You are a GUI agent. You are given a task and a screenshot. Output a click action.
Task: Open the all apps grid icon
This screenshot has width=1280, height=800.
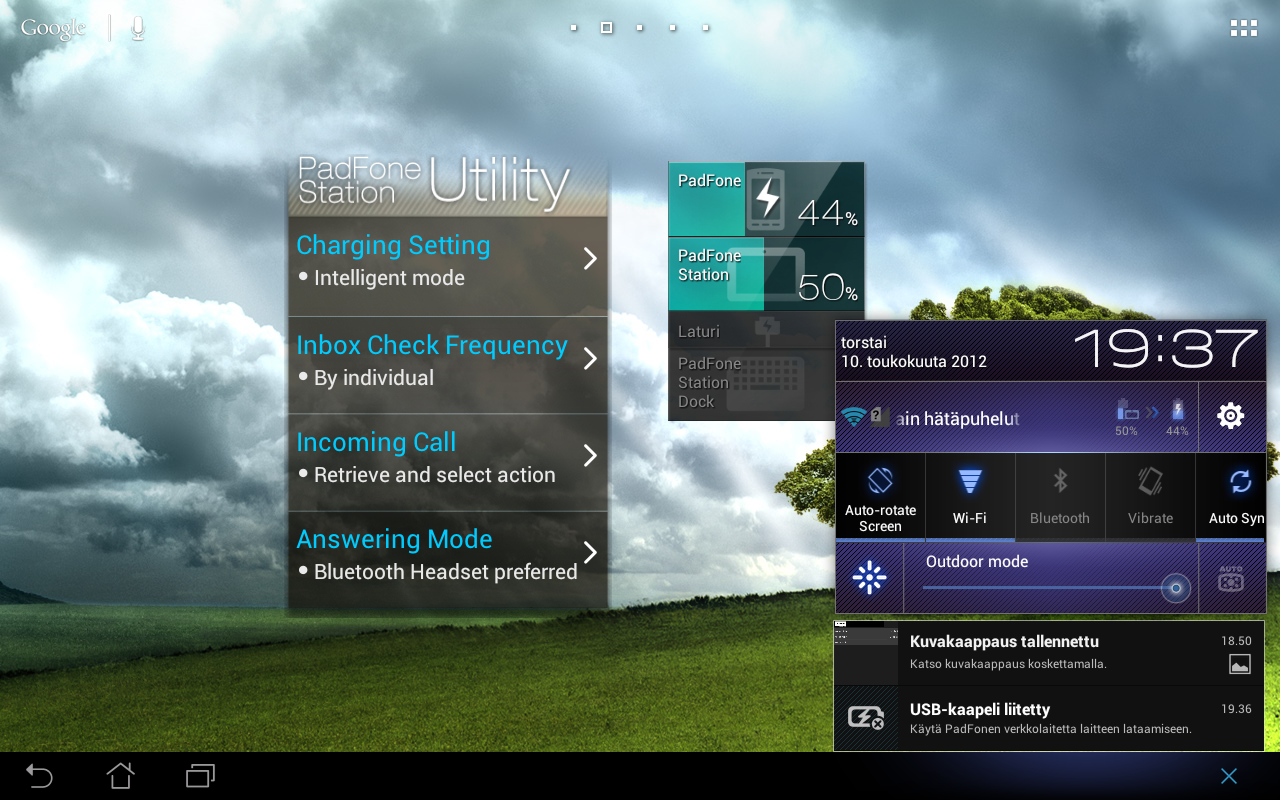(1243, 28)
